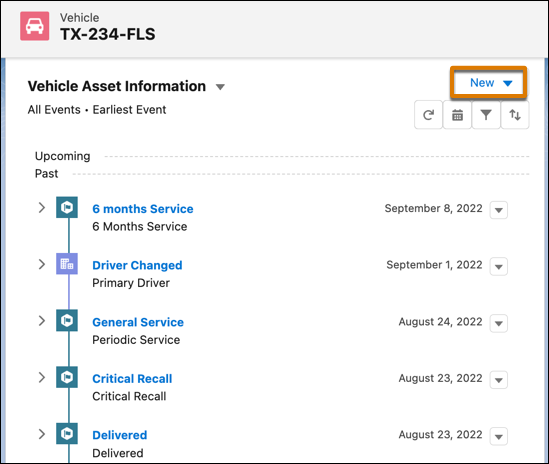Click the pink Vehicle car icon
Screen dimensions: 549x464
35,26
